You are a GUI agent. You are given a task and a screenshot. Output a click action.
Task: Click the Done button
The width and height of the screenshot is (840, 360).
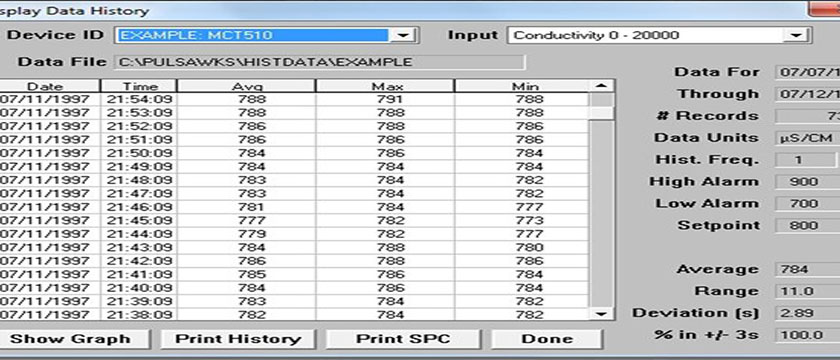coord(546,339)
